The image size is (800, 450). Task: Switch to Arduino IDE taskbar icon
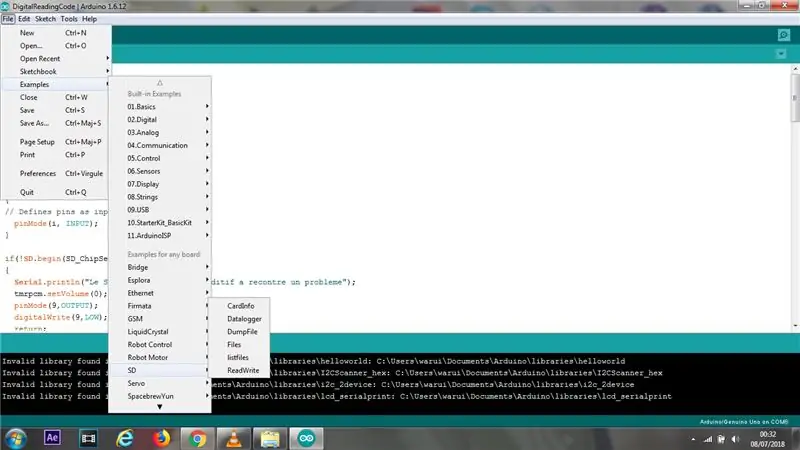coord(306,438)
